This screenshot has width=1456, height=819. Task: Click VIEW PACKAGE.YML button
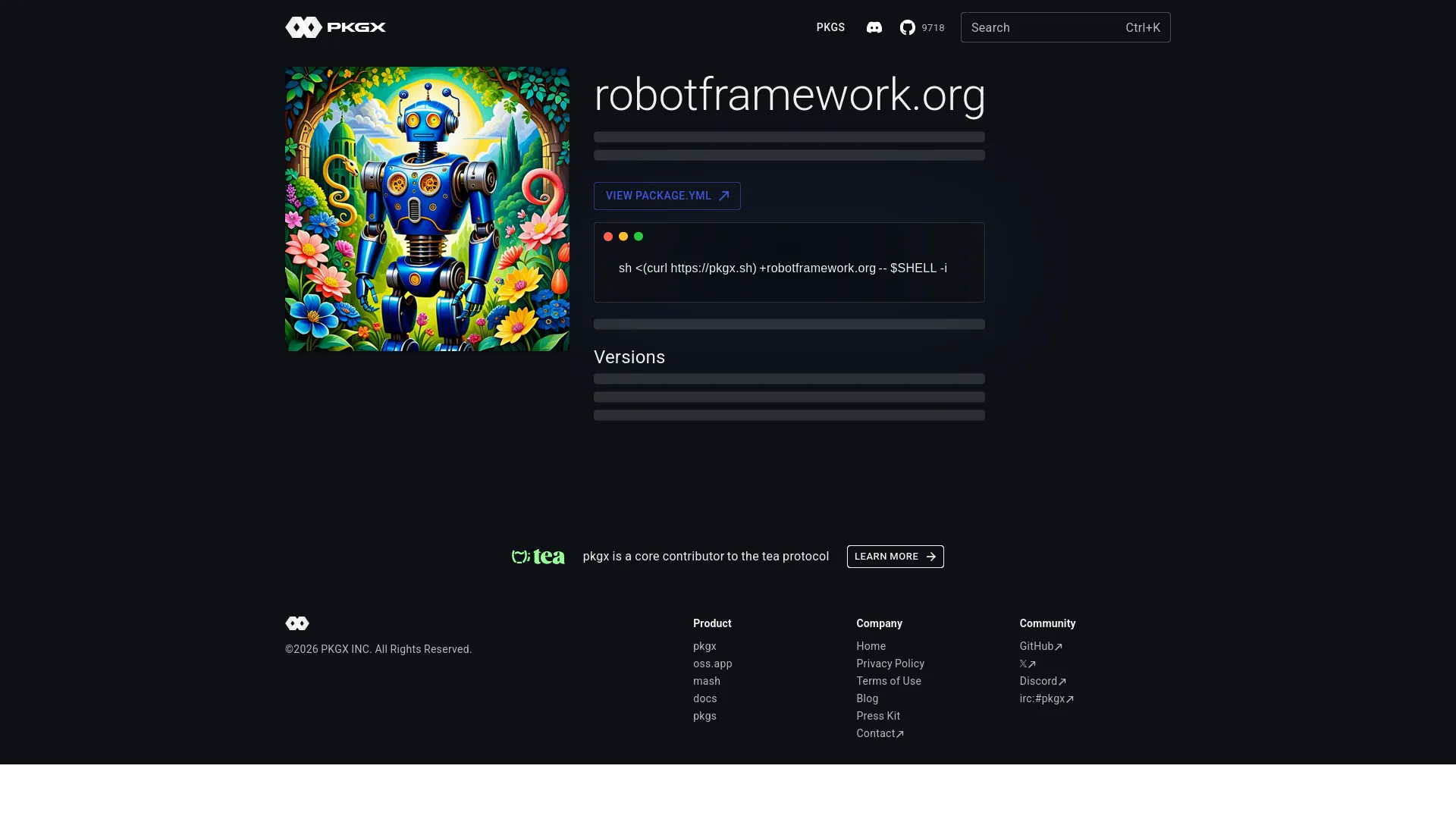point(667,196)
